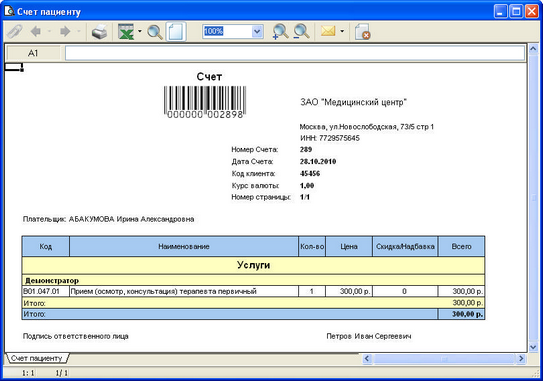Screen dimensions: 543x381
Task: Select the ЗАО "Медицинский центр" text
Action: [353, 103]
